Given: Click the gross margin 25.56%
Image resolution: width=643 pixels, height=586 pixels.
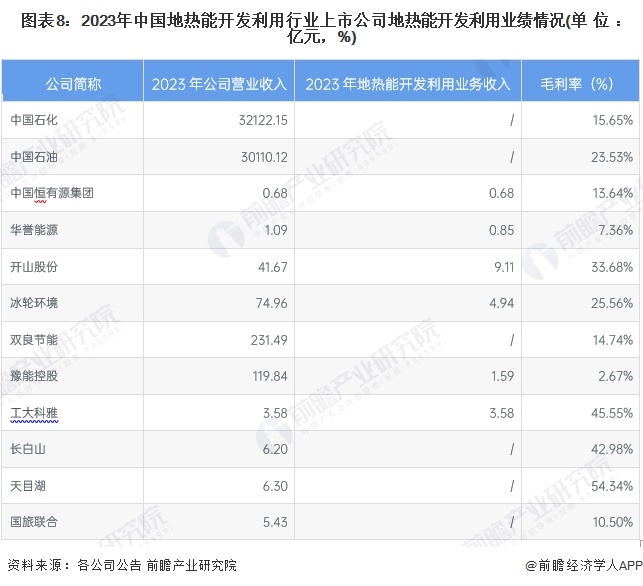Looking at the screenshot, I should pyautogui.click(x=612, y=303).
